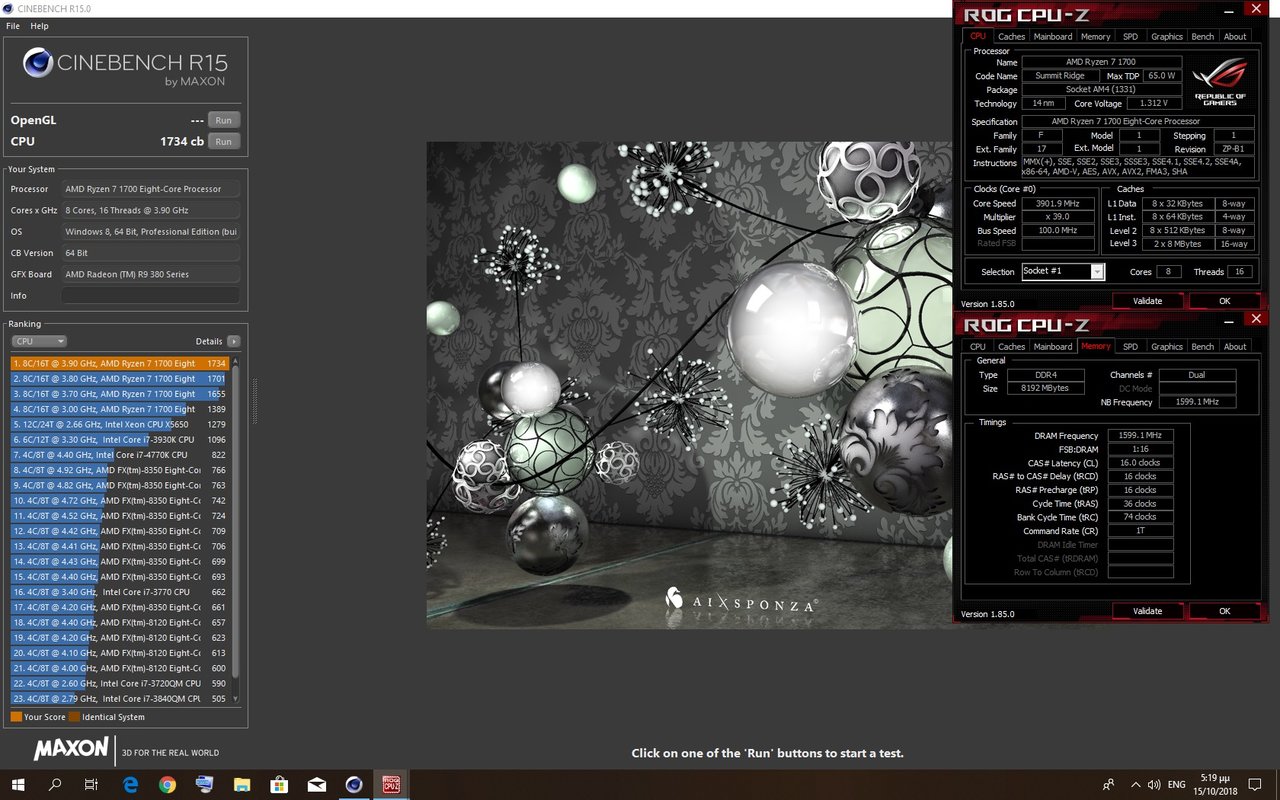1280x800 pixels.
Task: Open the taskbar clock and date
Action: [1216, 785]
